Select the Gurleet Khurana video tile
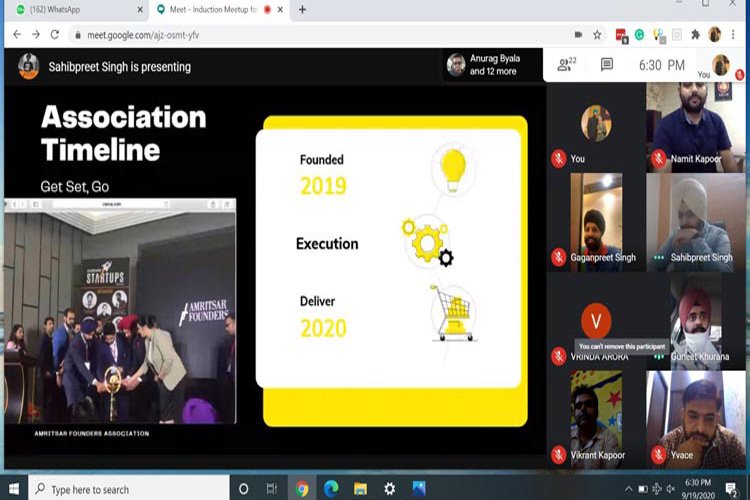The width and height of the screenshot is (750, 500). pos(695,322)
